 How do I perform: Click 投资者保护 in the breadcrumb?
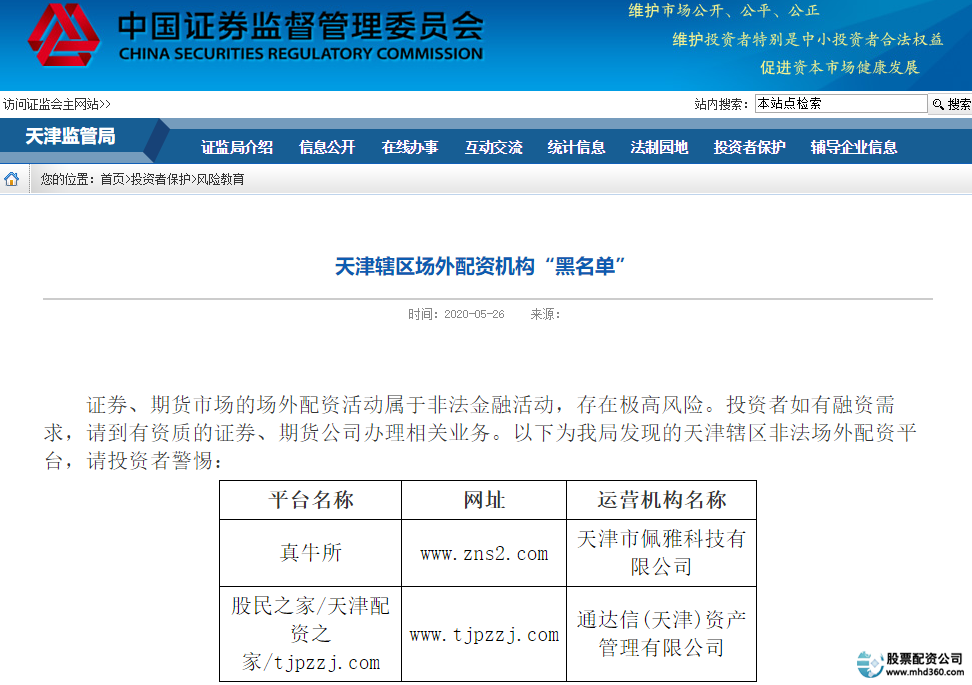tap(161, 179)
